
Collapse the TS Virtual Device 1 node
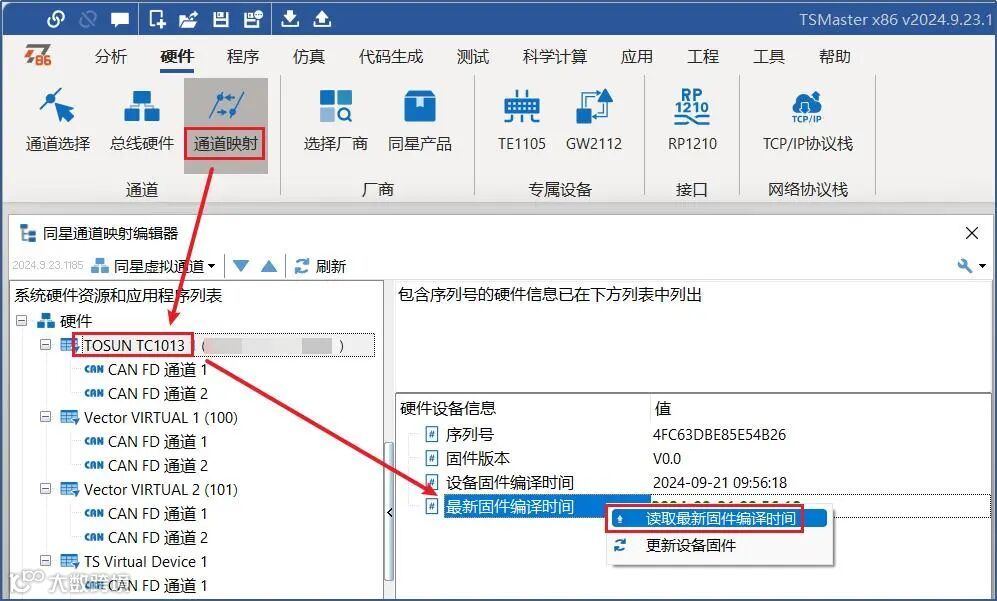[45, 561]
